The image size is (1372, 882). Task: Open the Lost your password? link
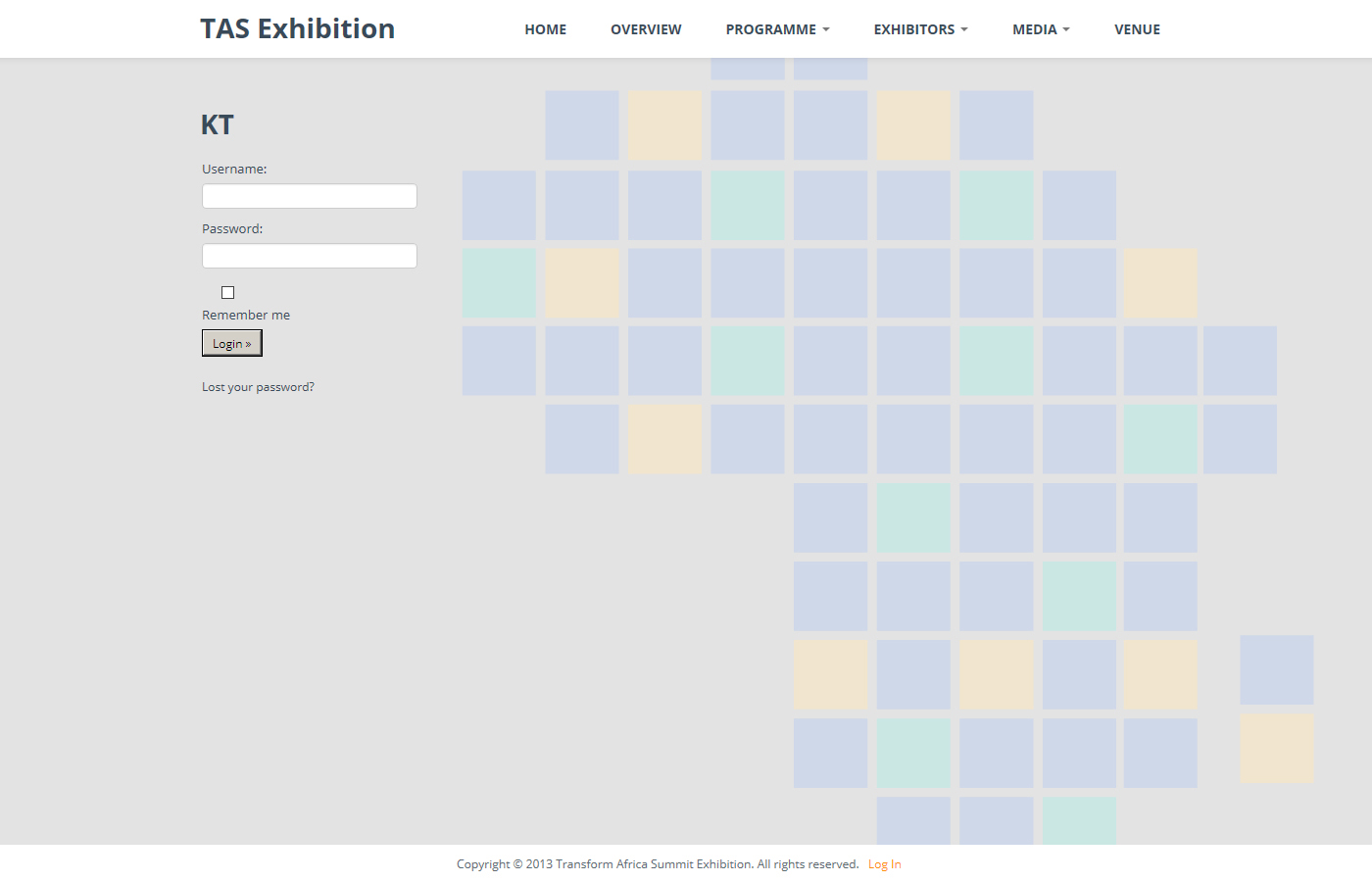click(x=258, y=387)
